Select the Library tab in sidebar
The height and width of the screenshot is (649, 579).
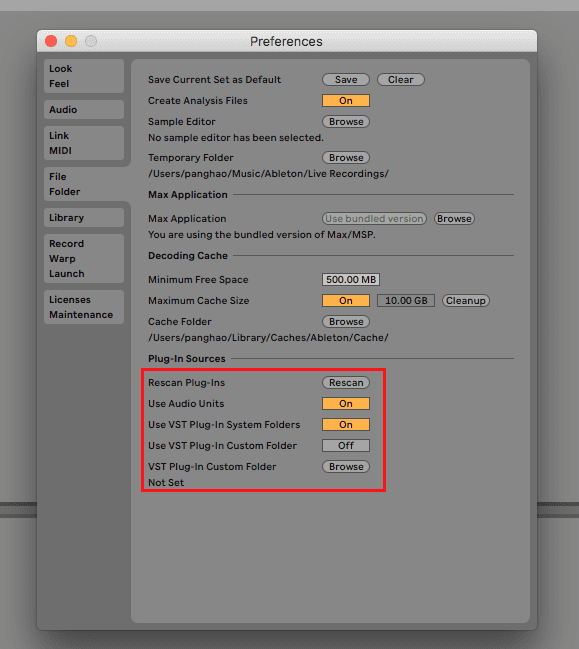tap(84, 218)
